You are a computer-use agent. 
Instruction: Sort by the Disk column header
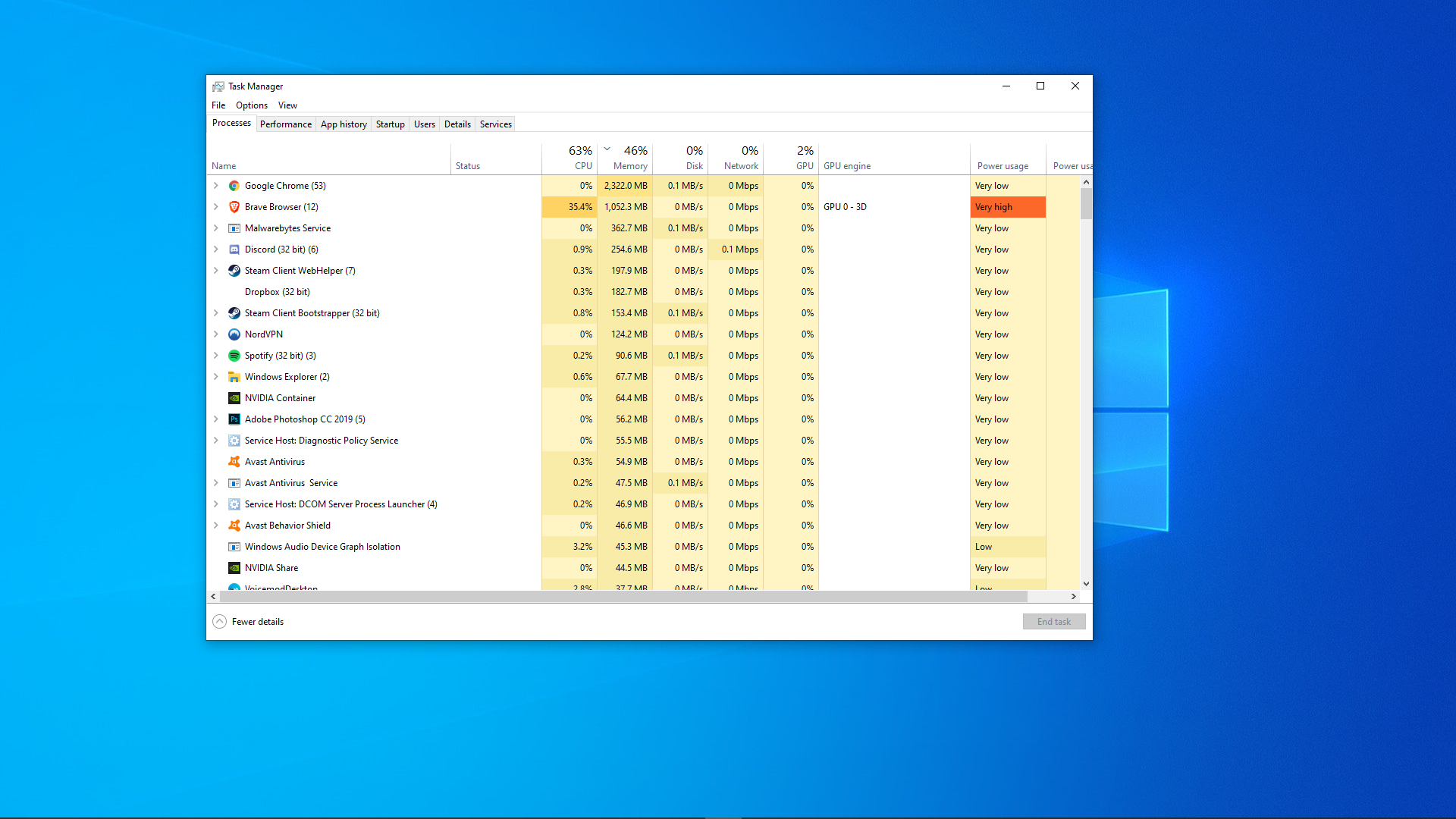(680, 158)
